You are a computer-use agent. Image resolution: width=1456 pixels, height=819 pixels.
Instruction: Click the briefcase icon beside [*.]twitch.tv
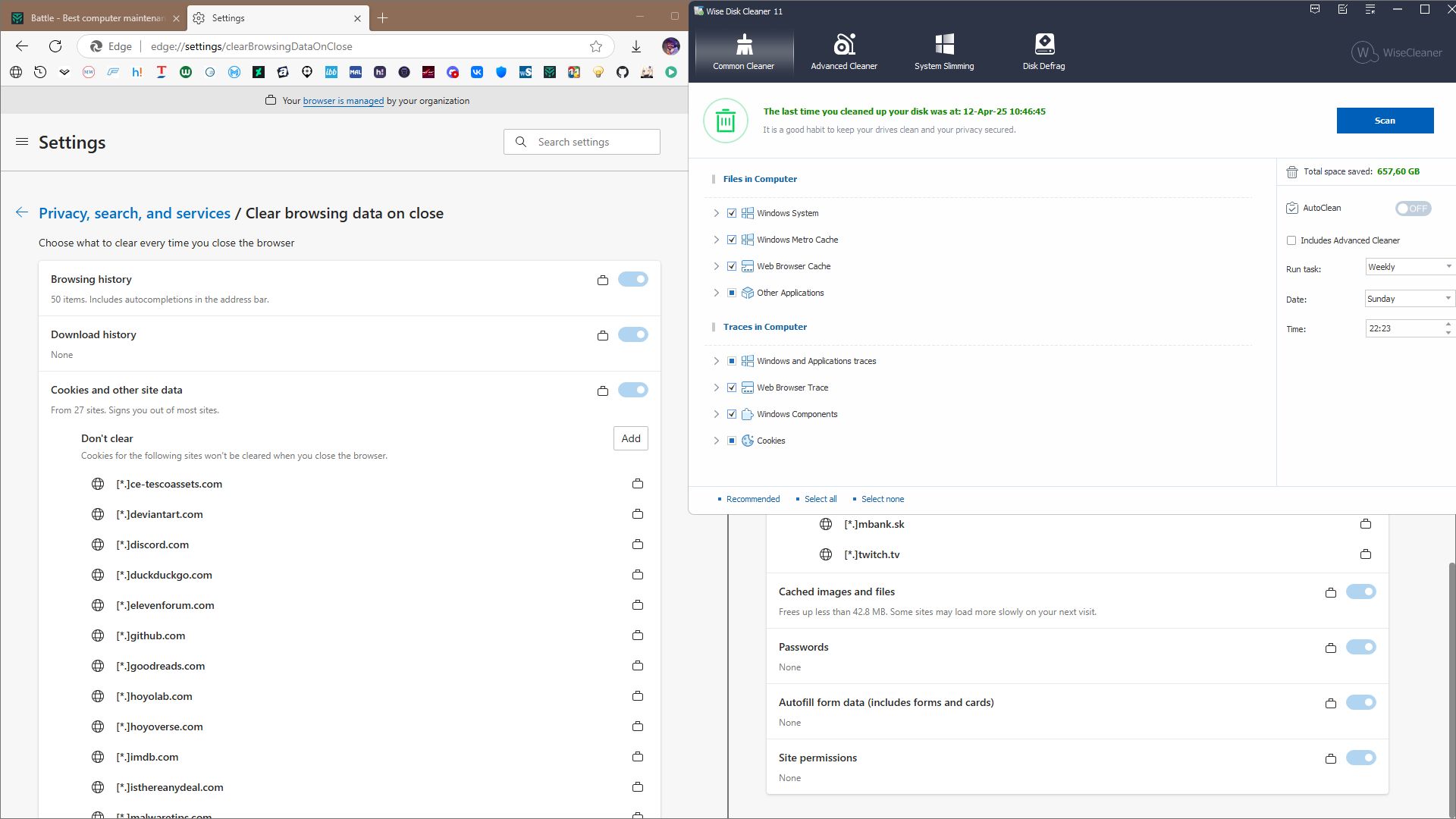coord(1366,554)
